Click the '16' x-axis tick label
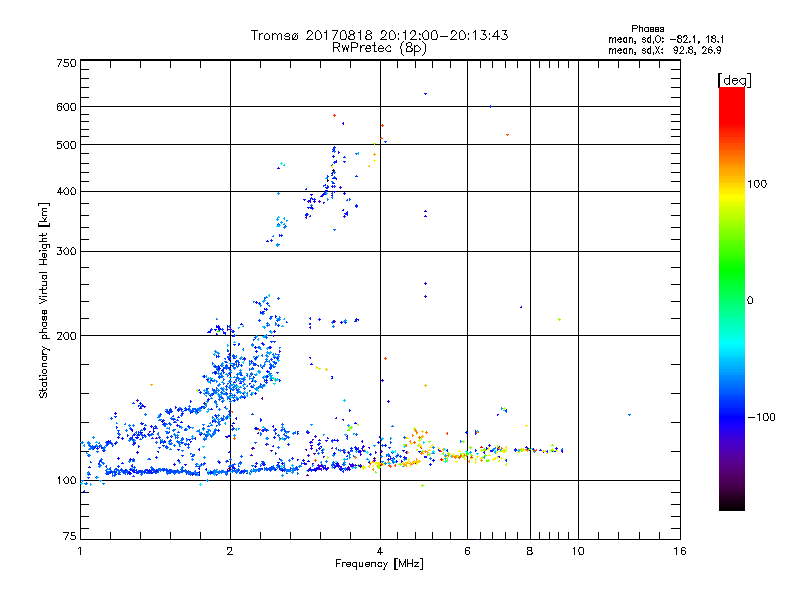800x600 pixels. (x=680, y=551)
